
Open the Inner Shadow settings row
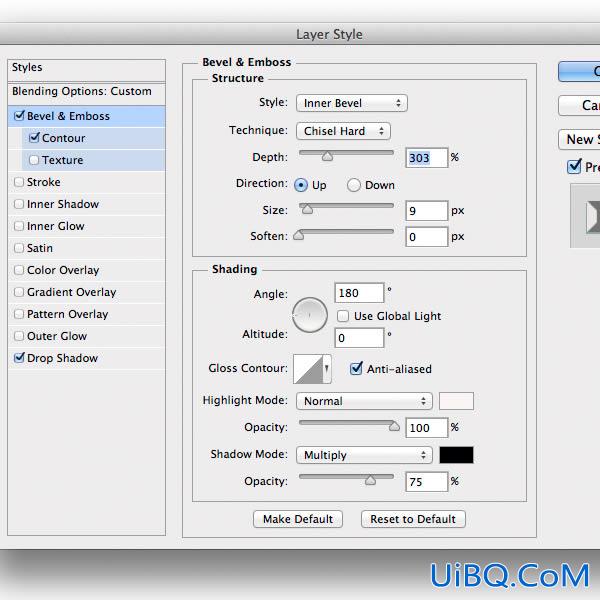[86, 204]
